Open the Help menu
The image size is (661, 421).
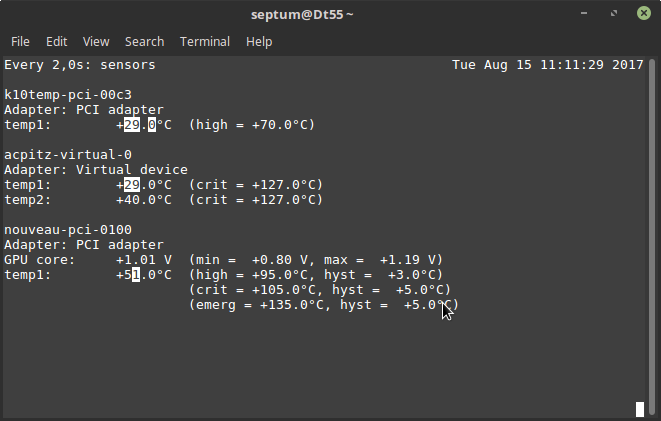[x=259, y=42]
